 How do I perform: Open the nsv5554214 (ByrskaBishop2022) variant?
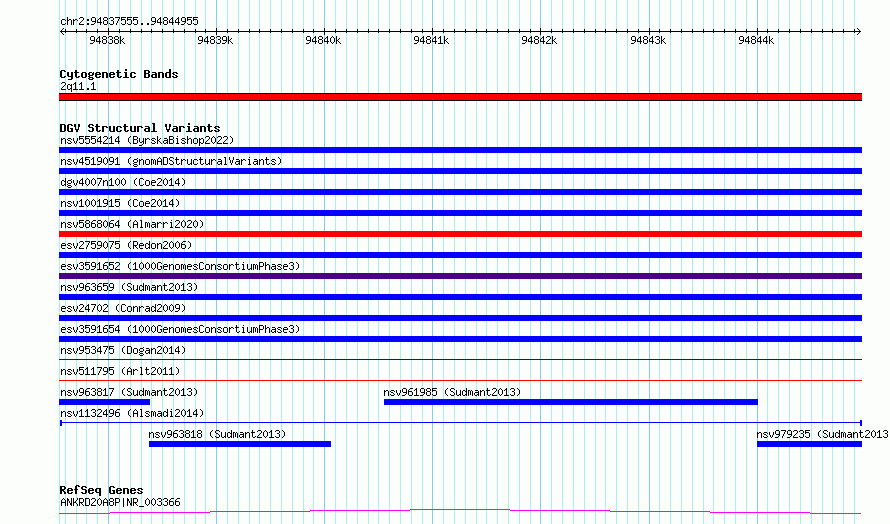(x=460, y=150)
